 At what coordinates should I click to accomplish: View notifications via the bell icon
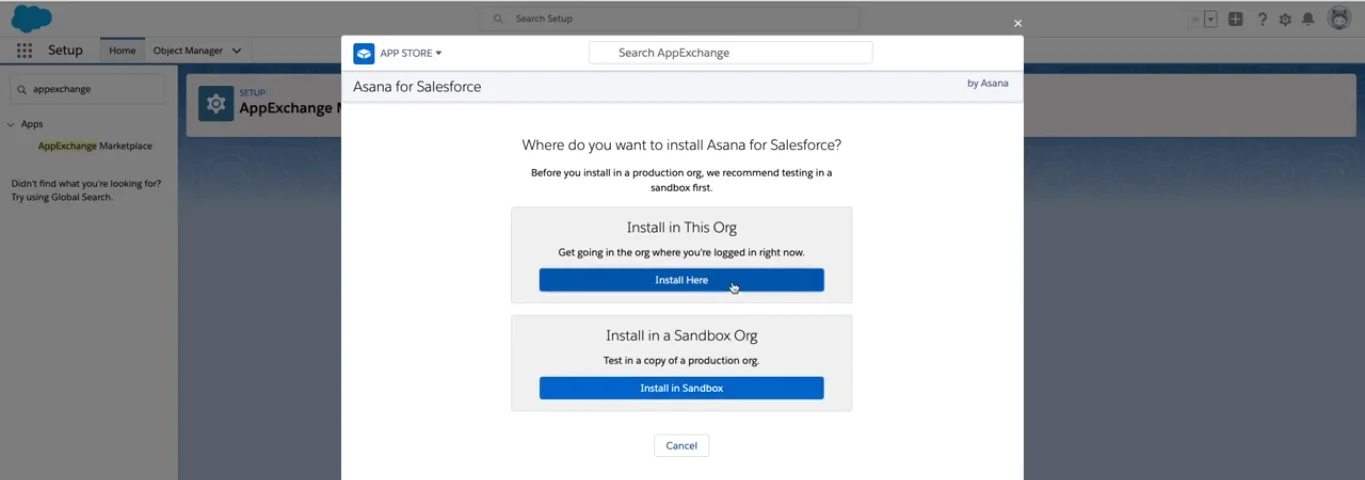(x=1308, y=19)
